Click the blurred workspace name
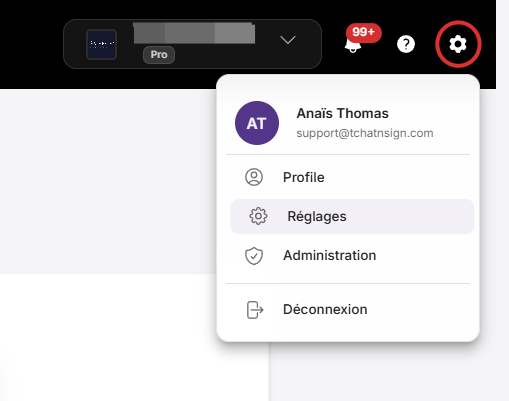Screen dimensions: 509x401 click(194, 33)
